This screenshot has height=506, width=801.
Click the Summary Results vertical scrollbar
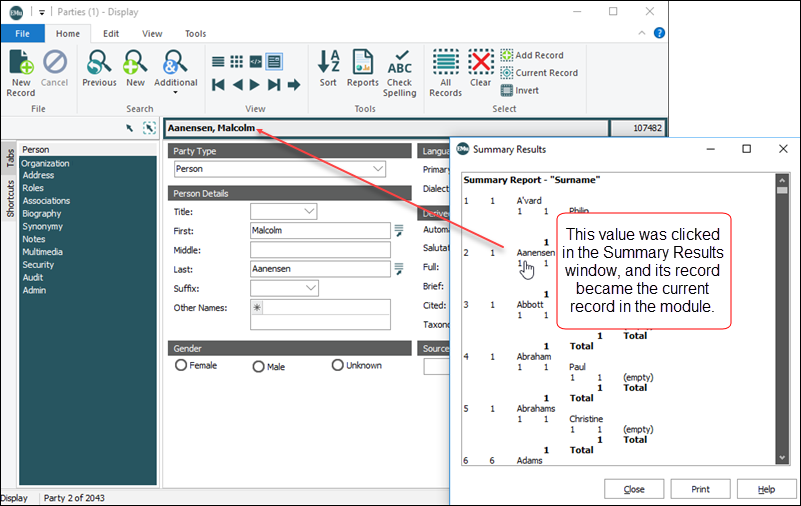click(782, 320)
